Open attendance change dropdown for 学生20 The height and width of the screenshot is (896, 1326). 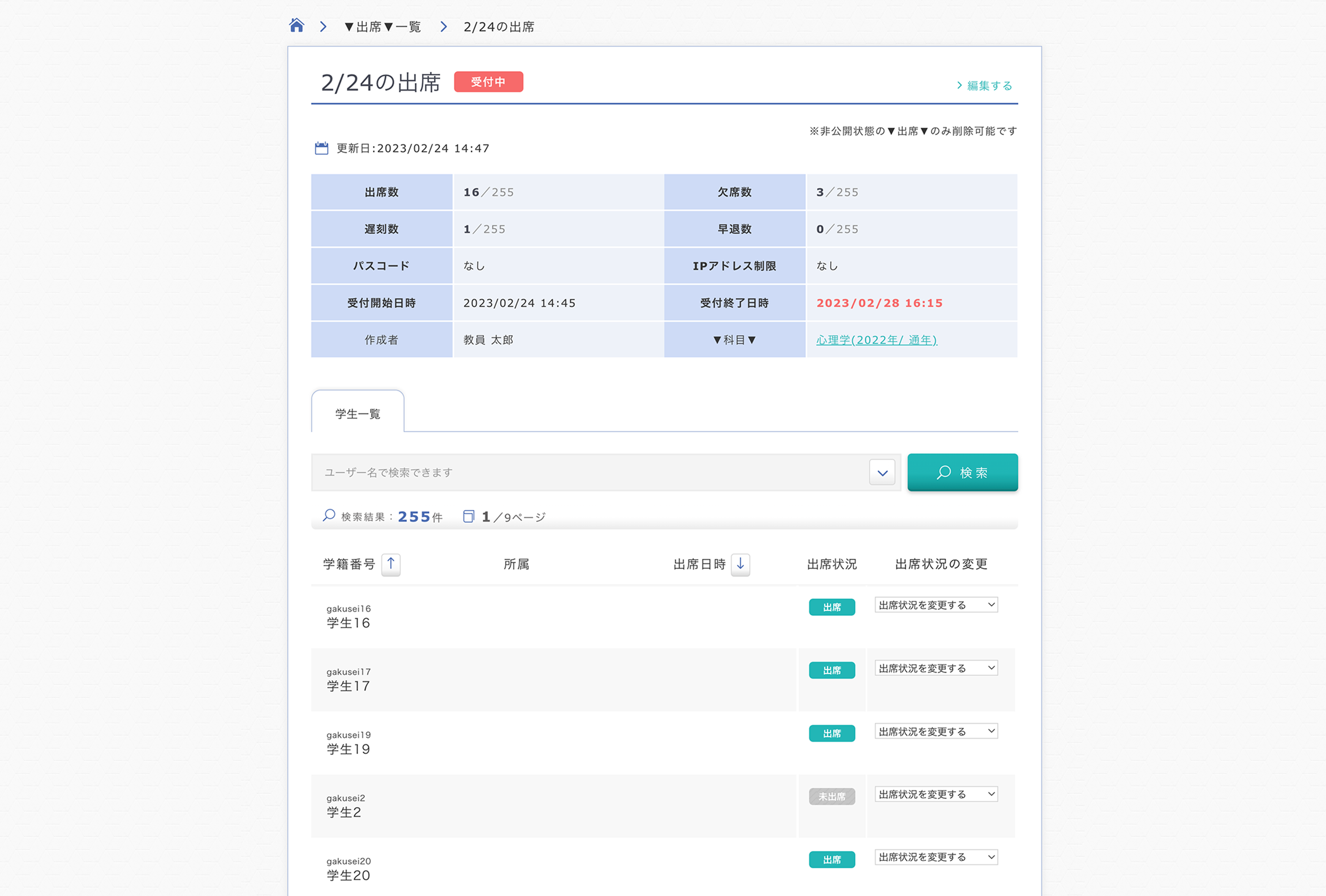click(x=936, y=856)
